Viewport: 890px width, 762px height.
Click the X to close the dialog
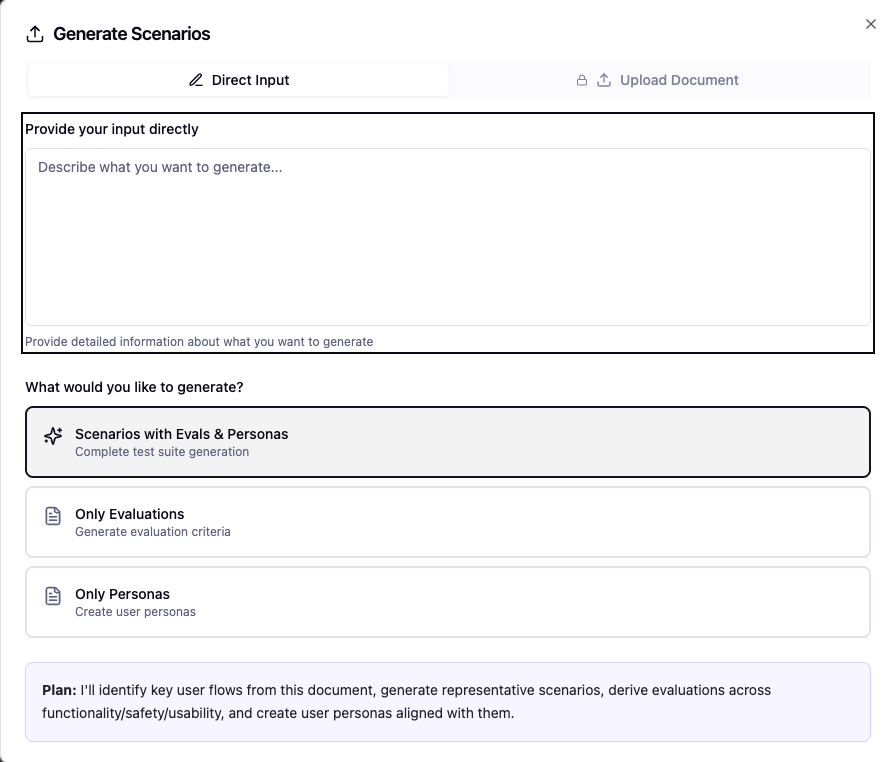[x=870, y=24]
